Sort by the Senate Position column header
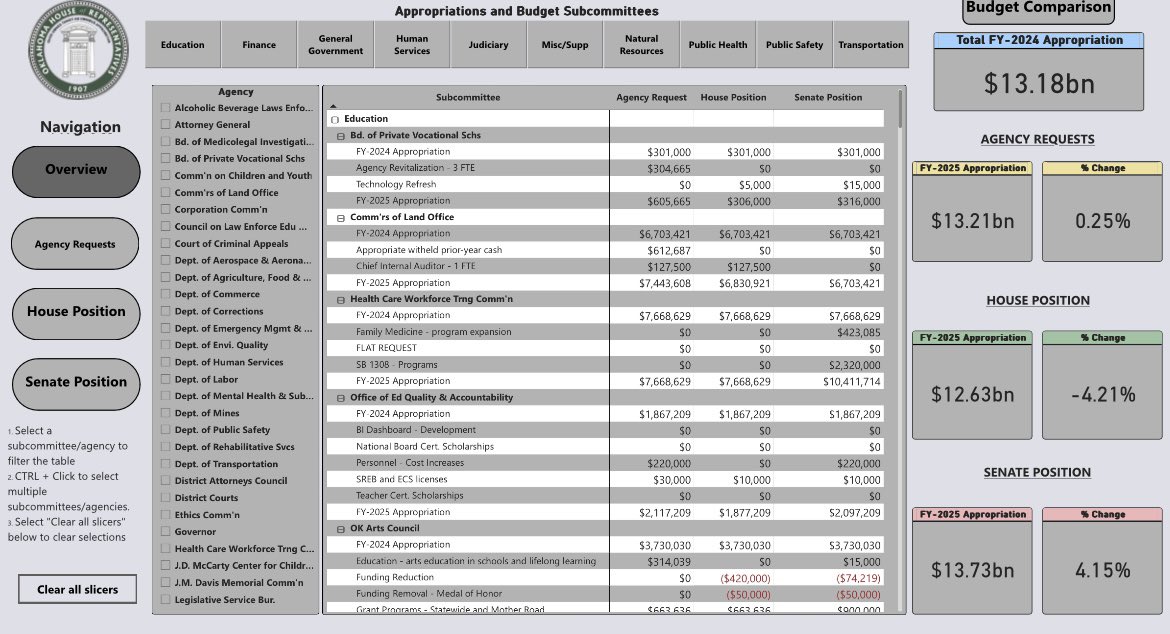This screenshot has height=634, width=1170. click(x=828, y=97)
